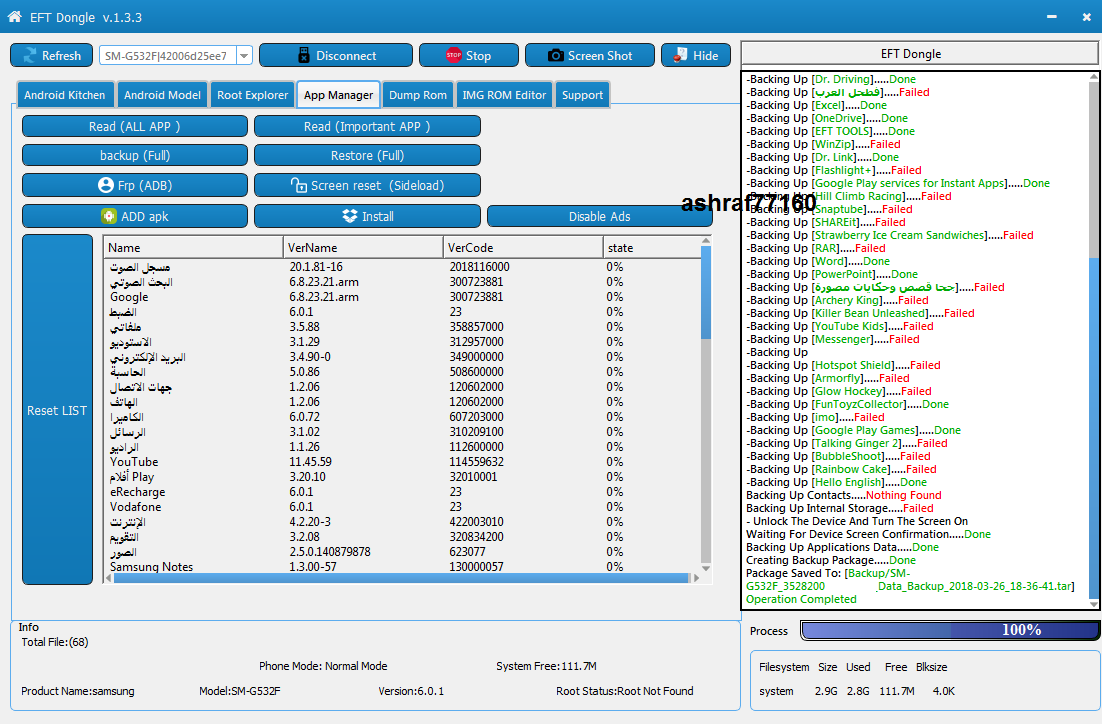Click Backing Up [Google Play Games] log line
1102x724 pixels.
pos(853,430)
